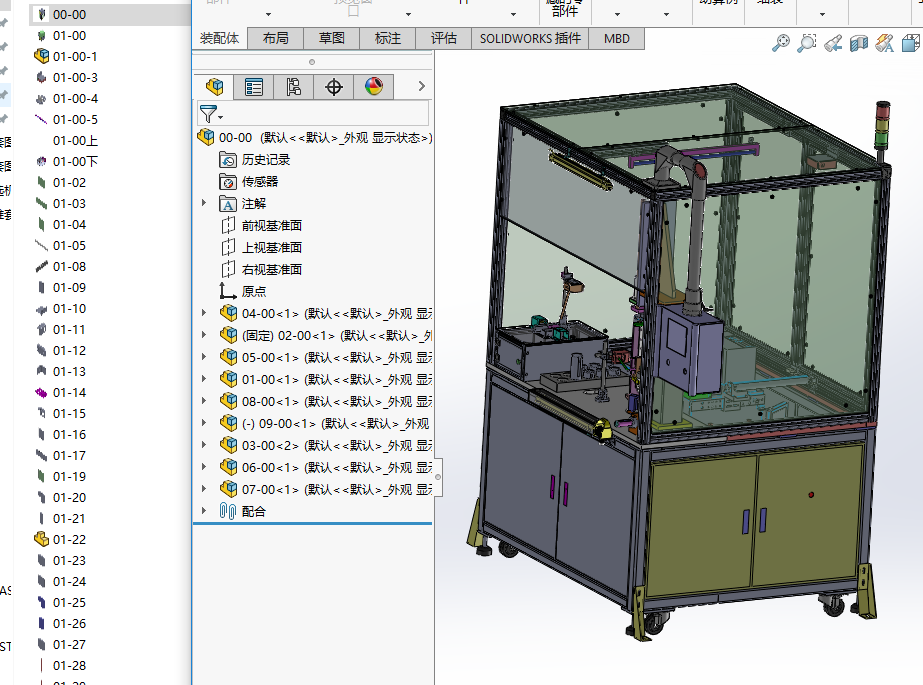
Task: Open the DisplayManager color ball tab
Action: (374, 87)
